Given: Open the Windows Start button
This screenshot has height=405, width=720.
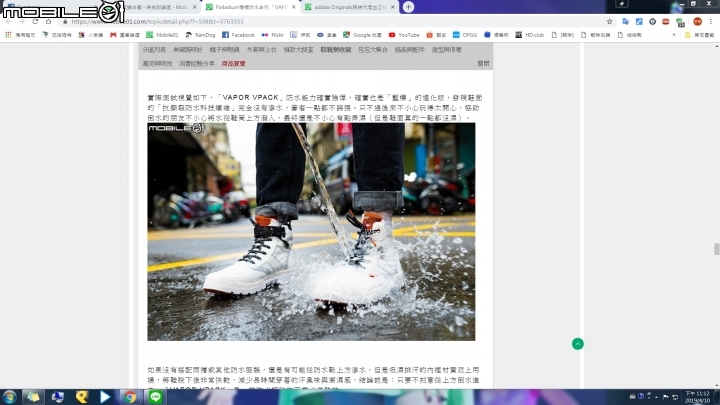Looking at the screenshot, I should pyautogui.click(x=10, y=397).
